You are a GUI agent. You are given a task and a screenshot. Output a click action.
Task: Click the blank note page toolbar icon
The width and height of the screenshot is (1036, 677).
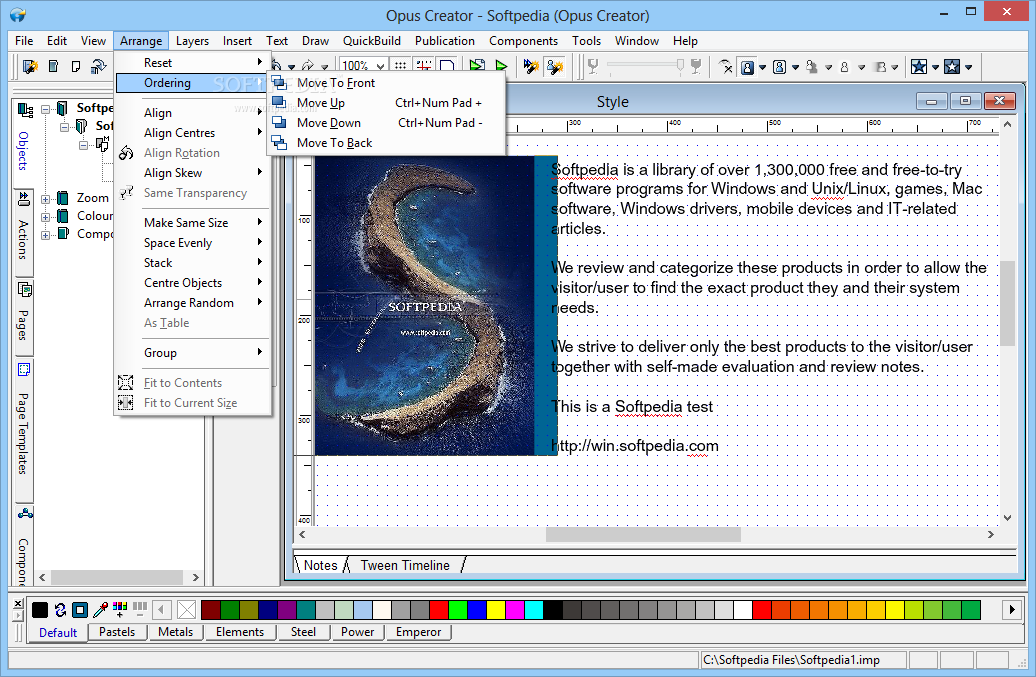[x=76, y=67]
